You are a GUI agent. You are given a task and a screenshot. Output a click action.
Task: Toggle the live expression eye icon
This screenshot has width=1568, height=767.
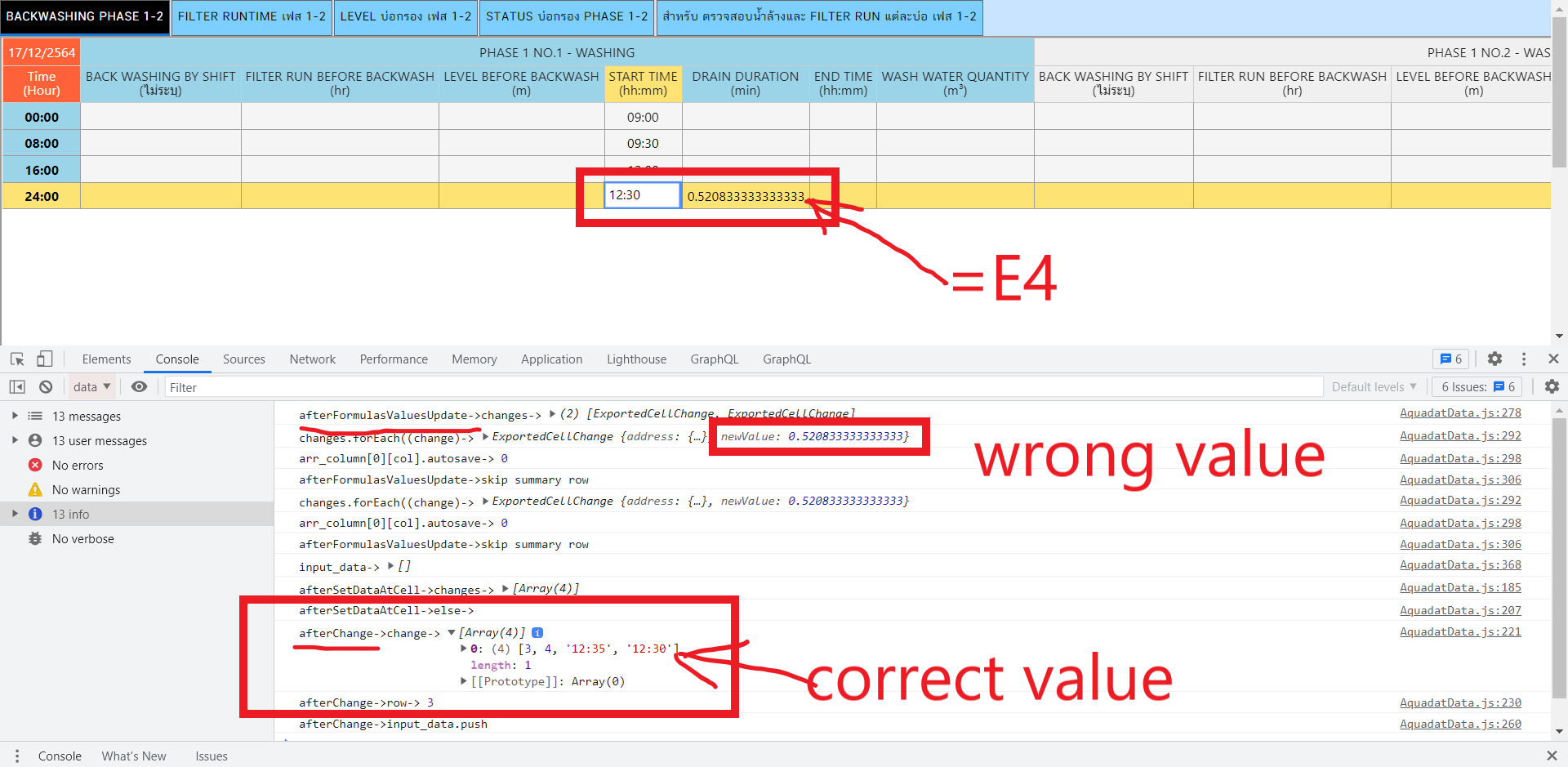point(140,387)
